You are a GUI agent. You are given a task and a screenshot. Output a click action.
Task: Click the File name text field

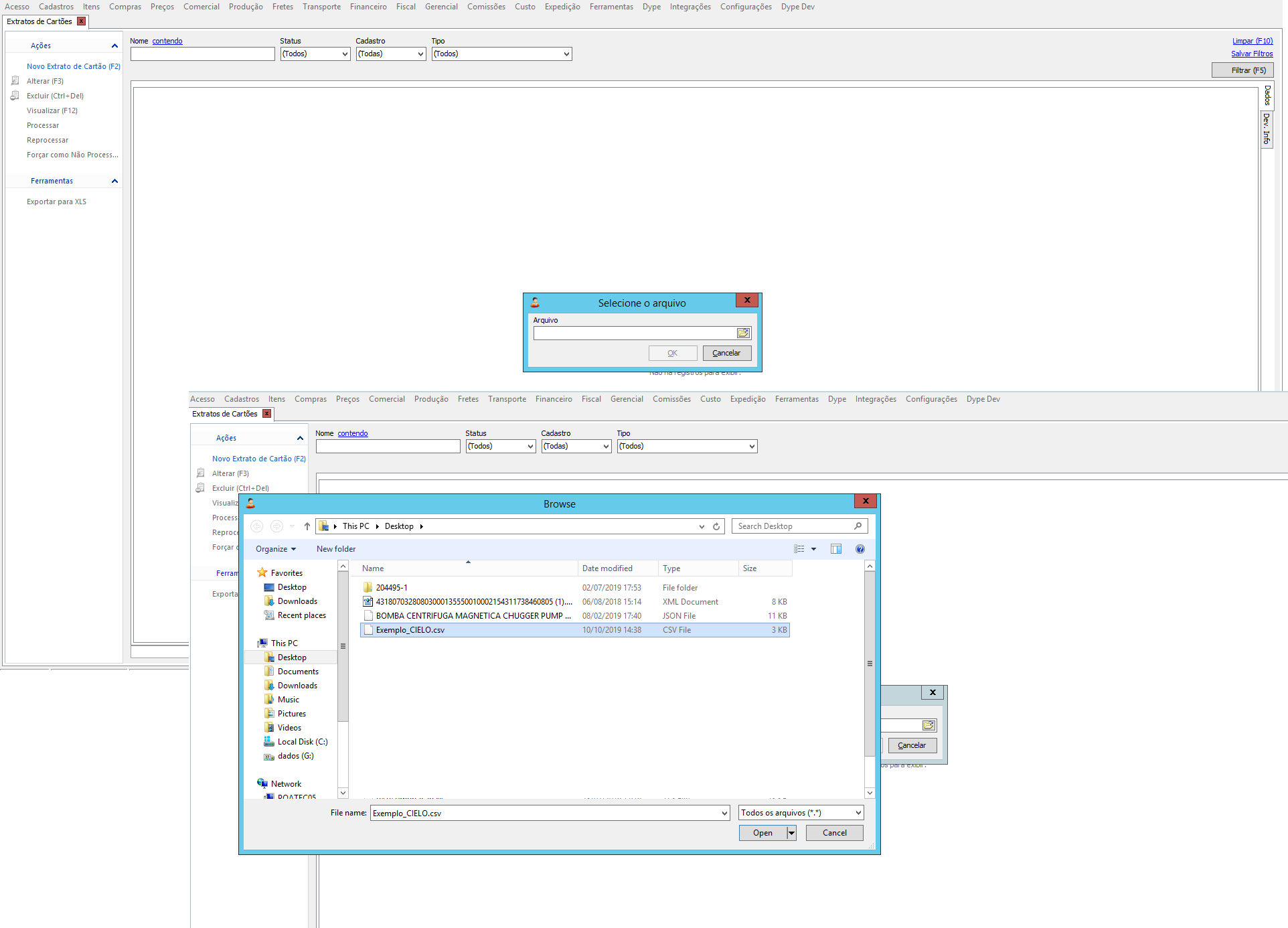coord(544,813)
